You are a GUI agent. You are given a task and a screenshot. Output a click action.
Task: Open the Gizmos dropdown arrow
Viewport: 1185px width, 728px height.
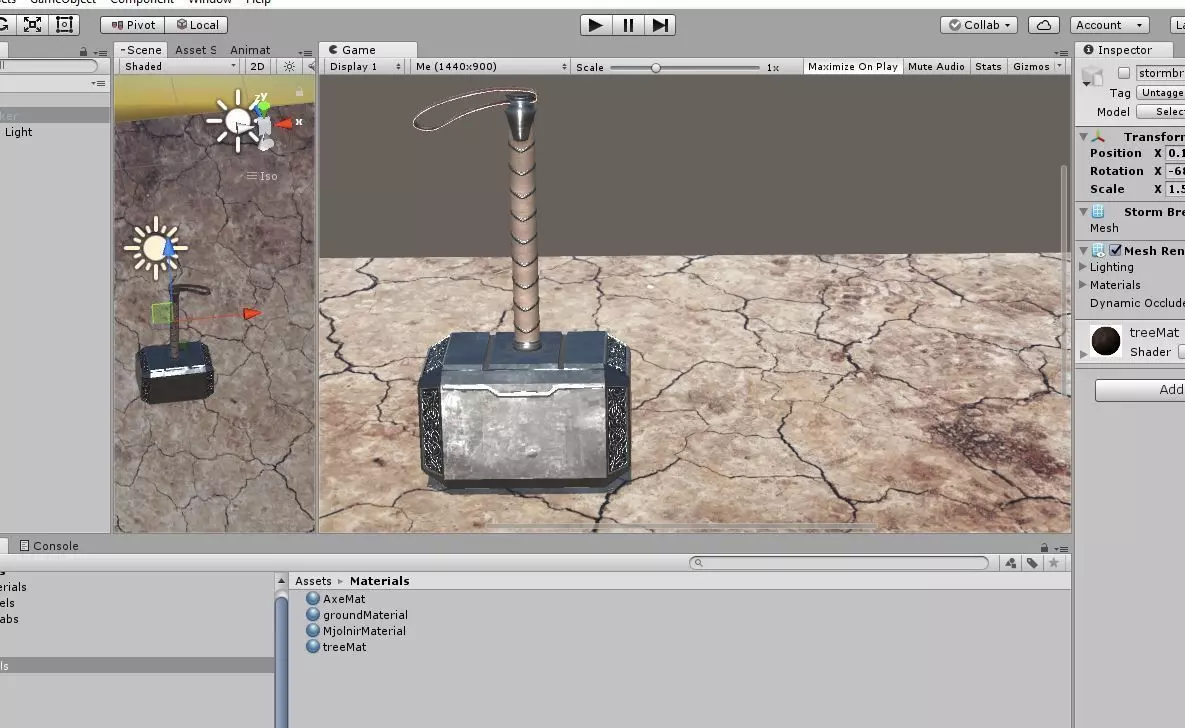[1059, 67]
